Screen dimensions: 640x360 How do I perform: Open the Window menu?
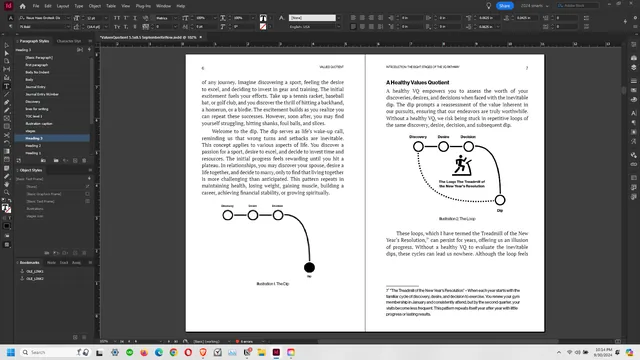[x=163, y=6]
